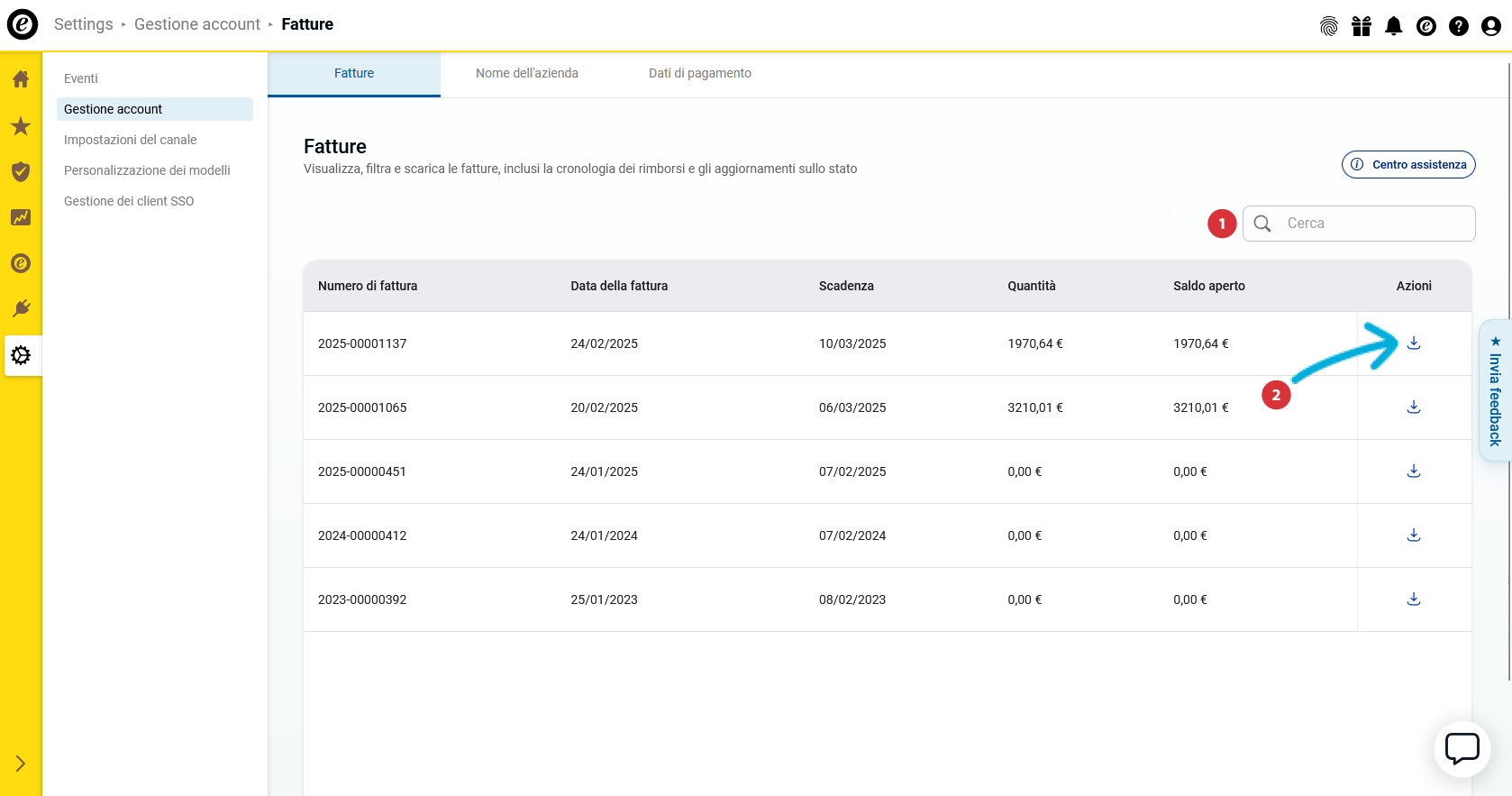Screen dimensions: 1512x796
Task: Click the fingerprint icon in header
Action: pos(1328,26)
